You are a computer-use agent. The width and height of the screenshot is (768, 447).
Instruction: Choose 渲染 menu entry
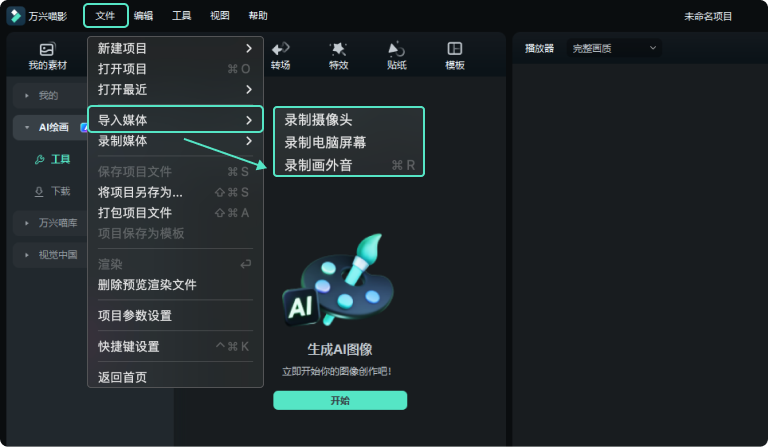[175, 264]
